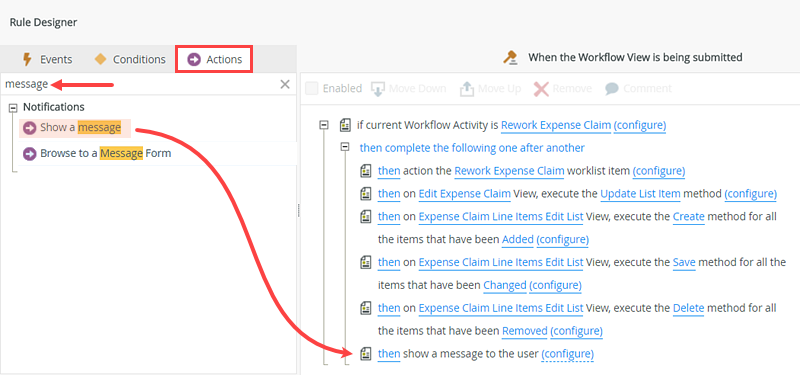Click the purple arrow Actions icon
Viewport: 800px width, 375px height.
click(194, 59)
